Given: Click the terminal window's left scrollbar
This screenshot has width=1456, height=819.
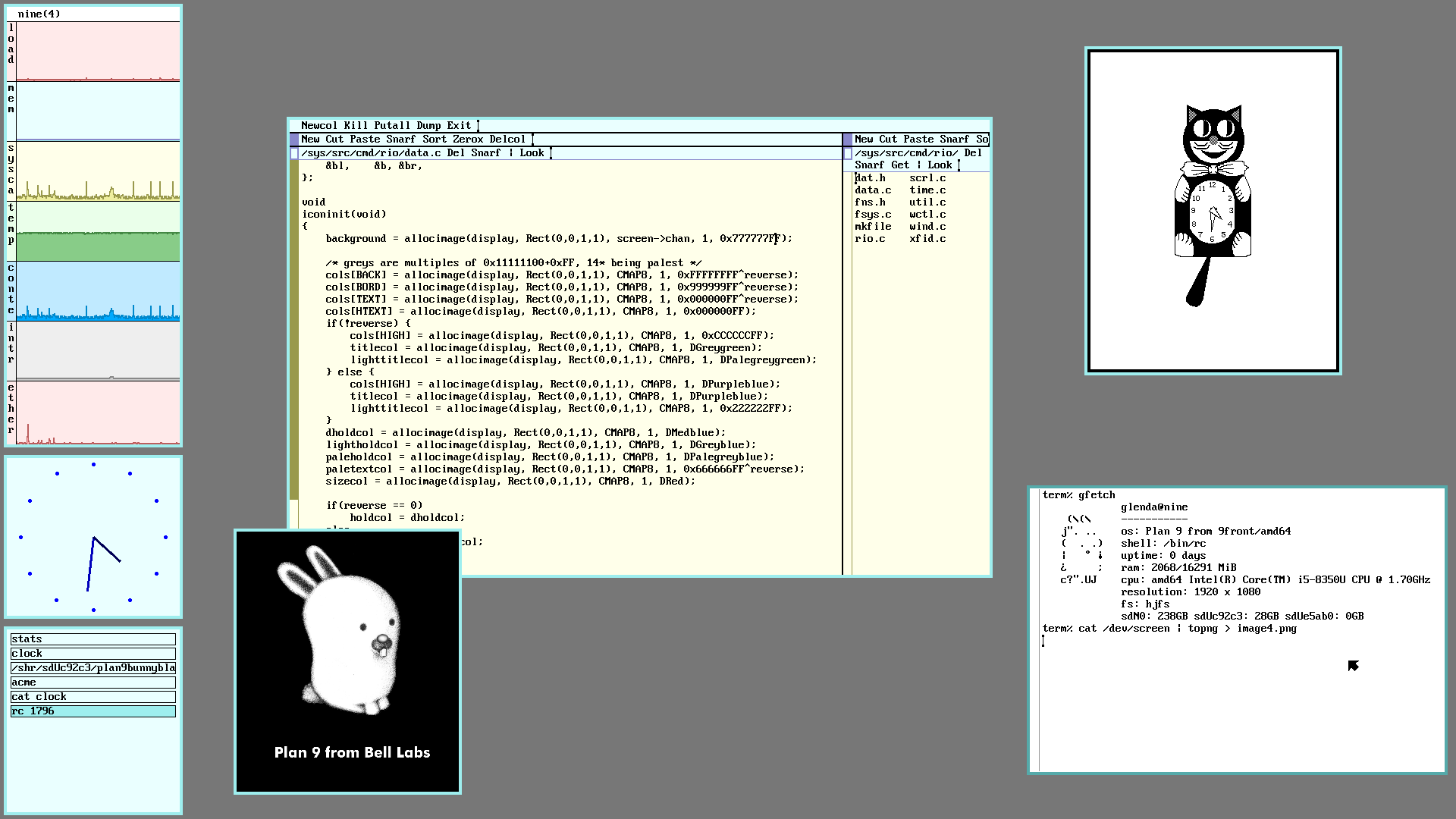Looking at the screenshot, I should click(x=1034, y=629).
